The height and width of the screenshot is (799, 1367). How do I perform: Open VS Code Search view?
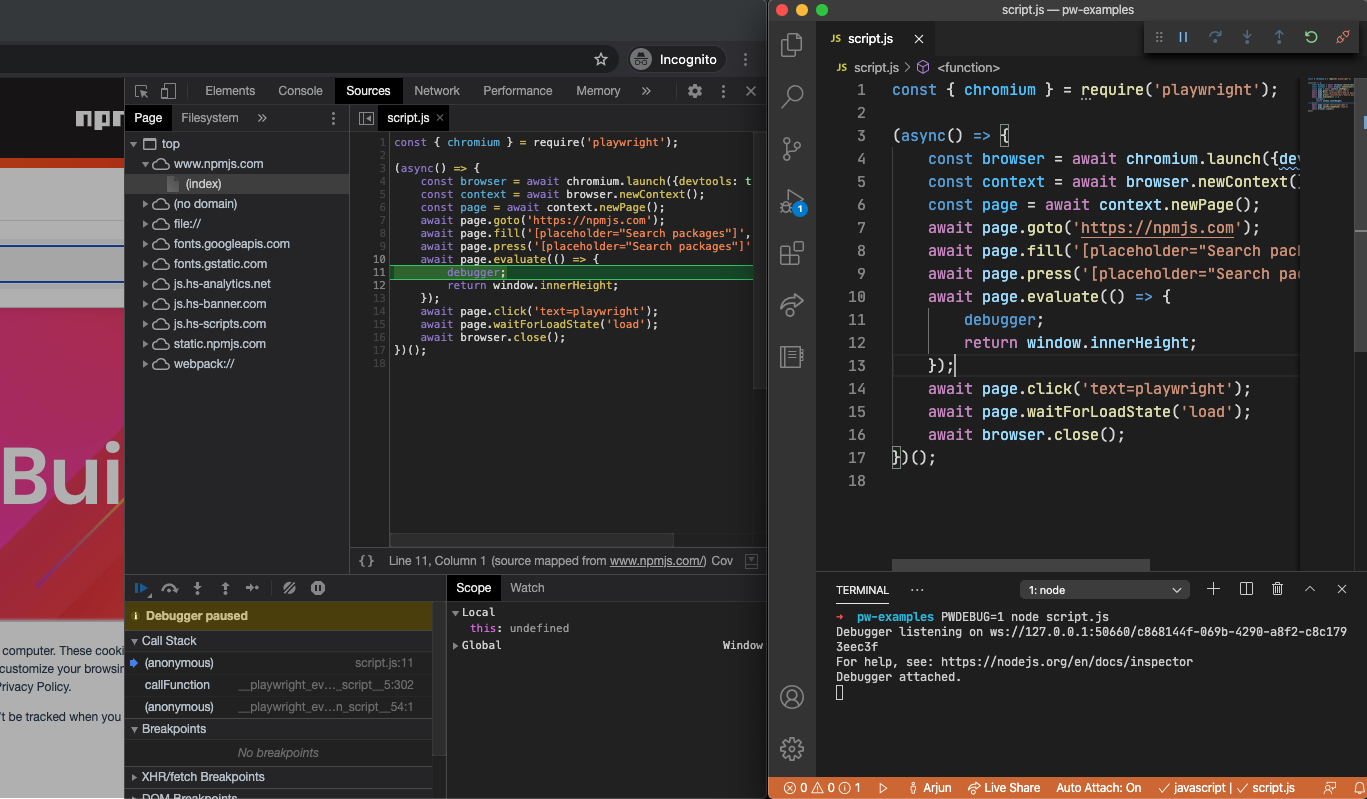(792, 96)
